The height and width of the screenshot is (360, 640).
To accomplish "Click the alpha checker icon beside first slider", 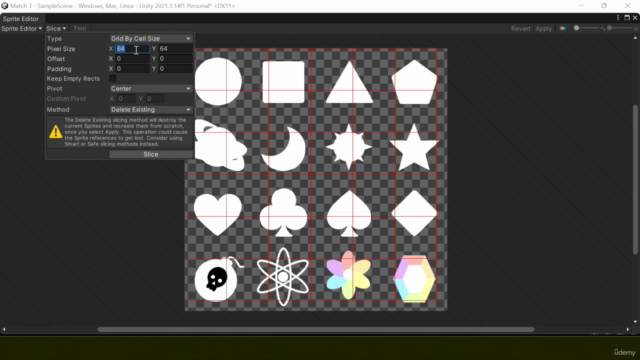I will tap(603, 28).
